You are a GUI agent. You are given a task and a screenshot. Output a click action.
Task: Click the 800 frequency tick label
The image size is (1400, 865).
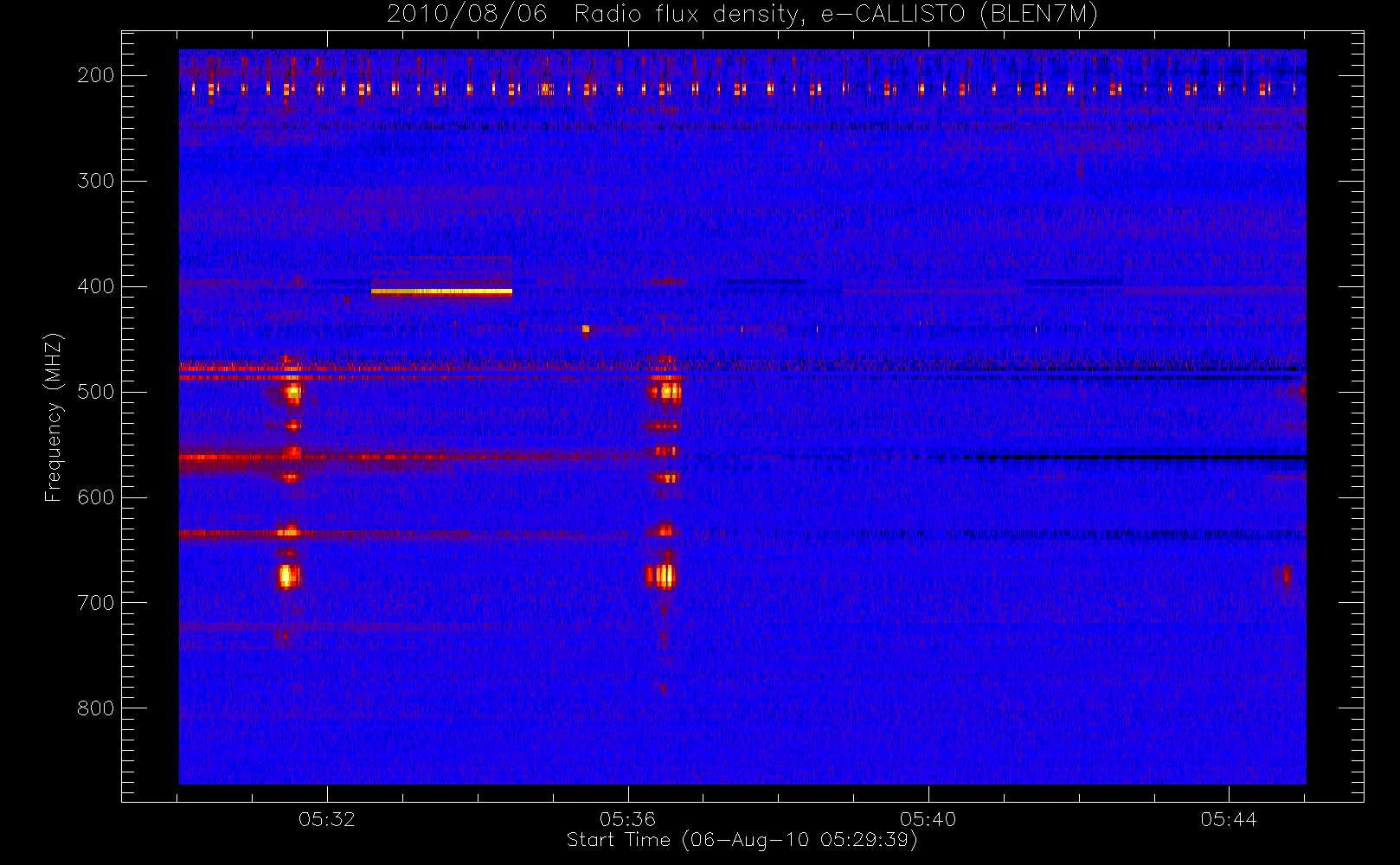coord(96,708)
